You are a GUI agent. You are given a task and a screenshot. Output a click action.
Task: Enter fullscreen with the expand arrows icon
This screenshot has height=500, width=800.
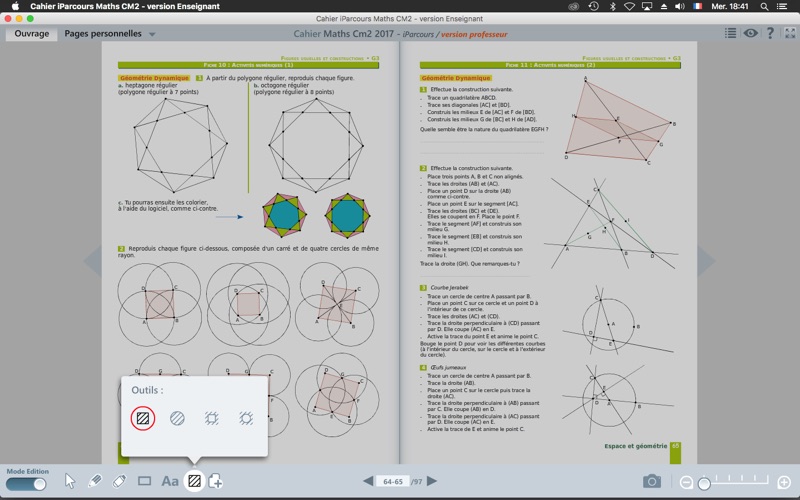790,33
